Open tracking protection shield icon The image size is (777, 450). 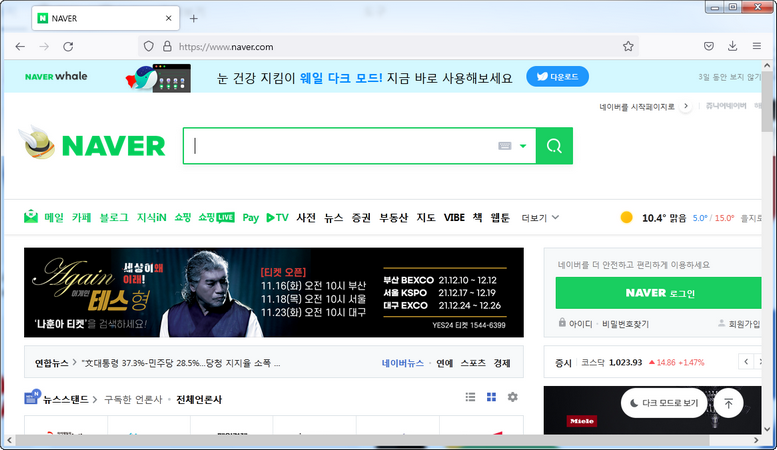coord(148,47)
